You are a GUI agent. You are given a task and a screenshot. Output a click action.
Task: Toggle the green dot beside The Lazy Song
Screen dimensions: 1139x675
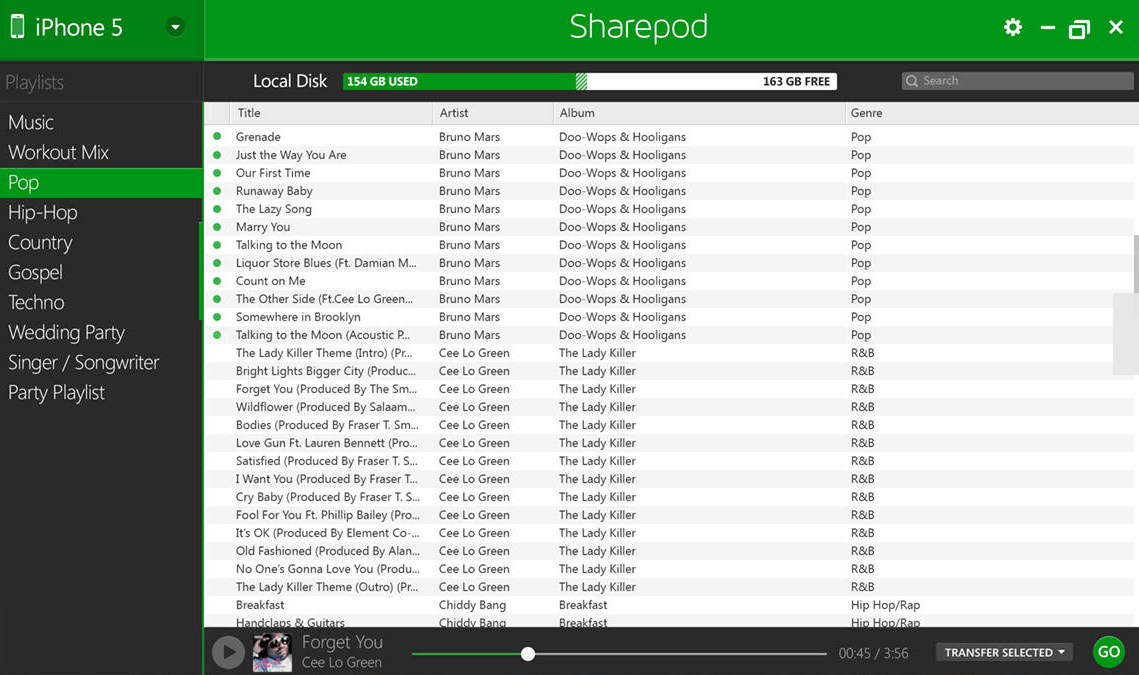coord(216,209)
